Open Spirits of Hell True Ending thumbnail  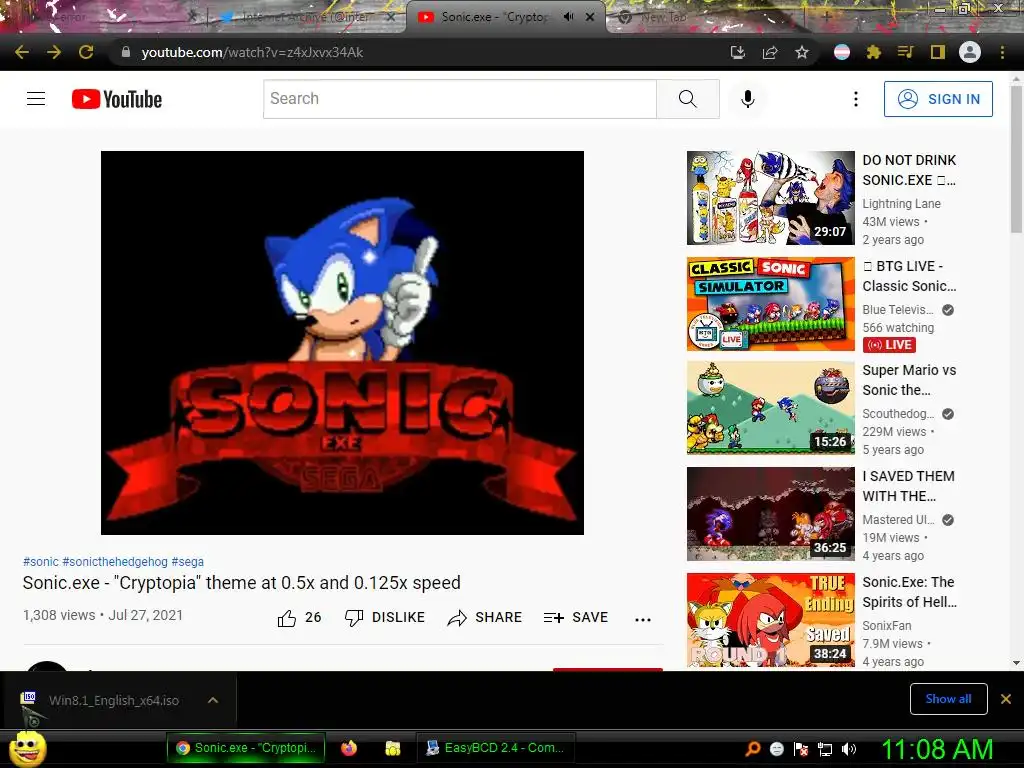coord(771,620)
